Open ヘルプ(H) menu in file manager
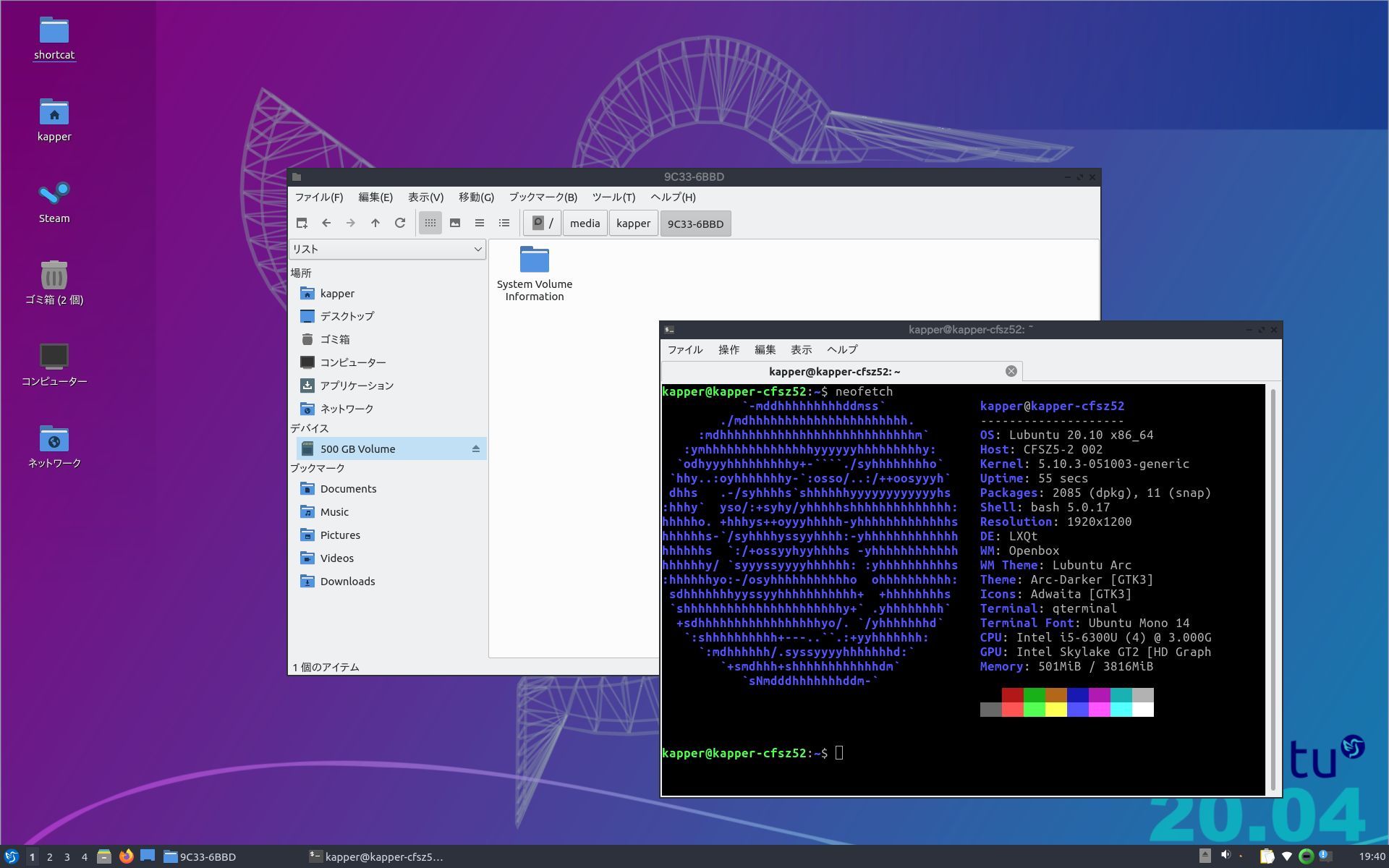 click(x=673, y=197)
